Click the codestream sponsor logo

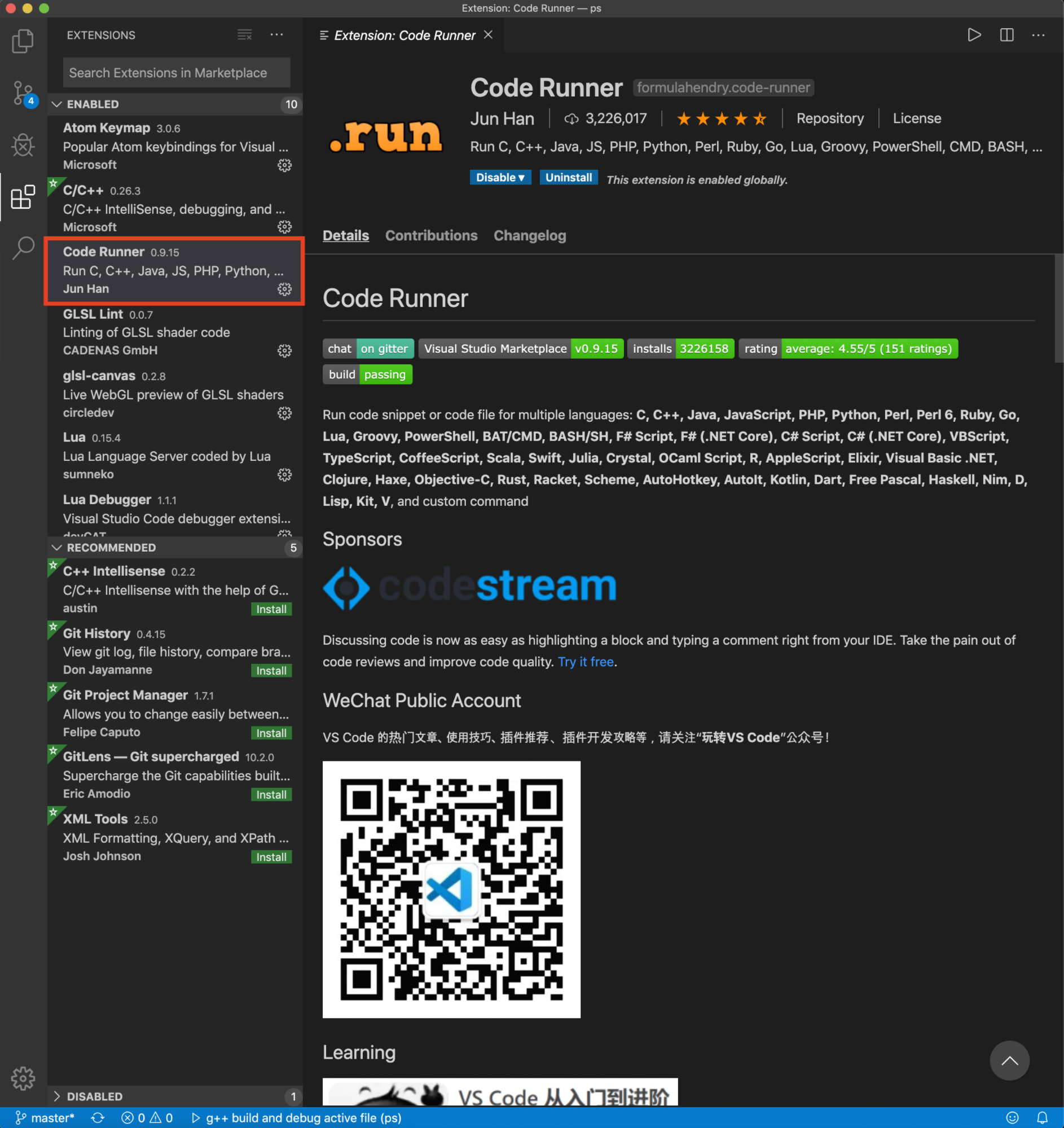click(x=470, y=587)
